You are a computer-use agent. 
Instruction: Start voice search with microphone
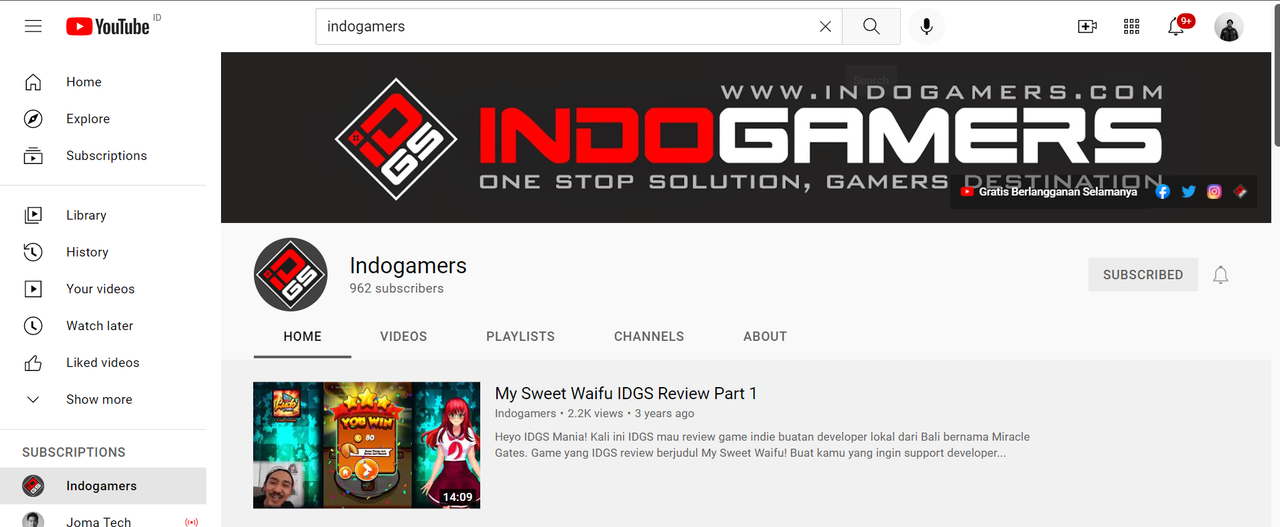coord(927,27)
